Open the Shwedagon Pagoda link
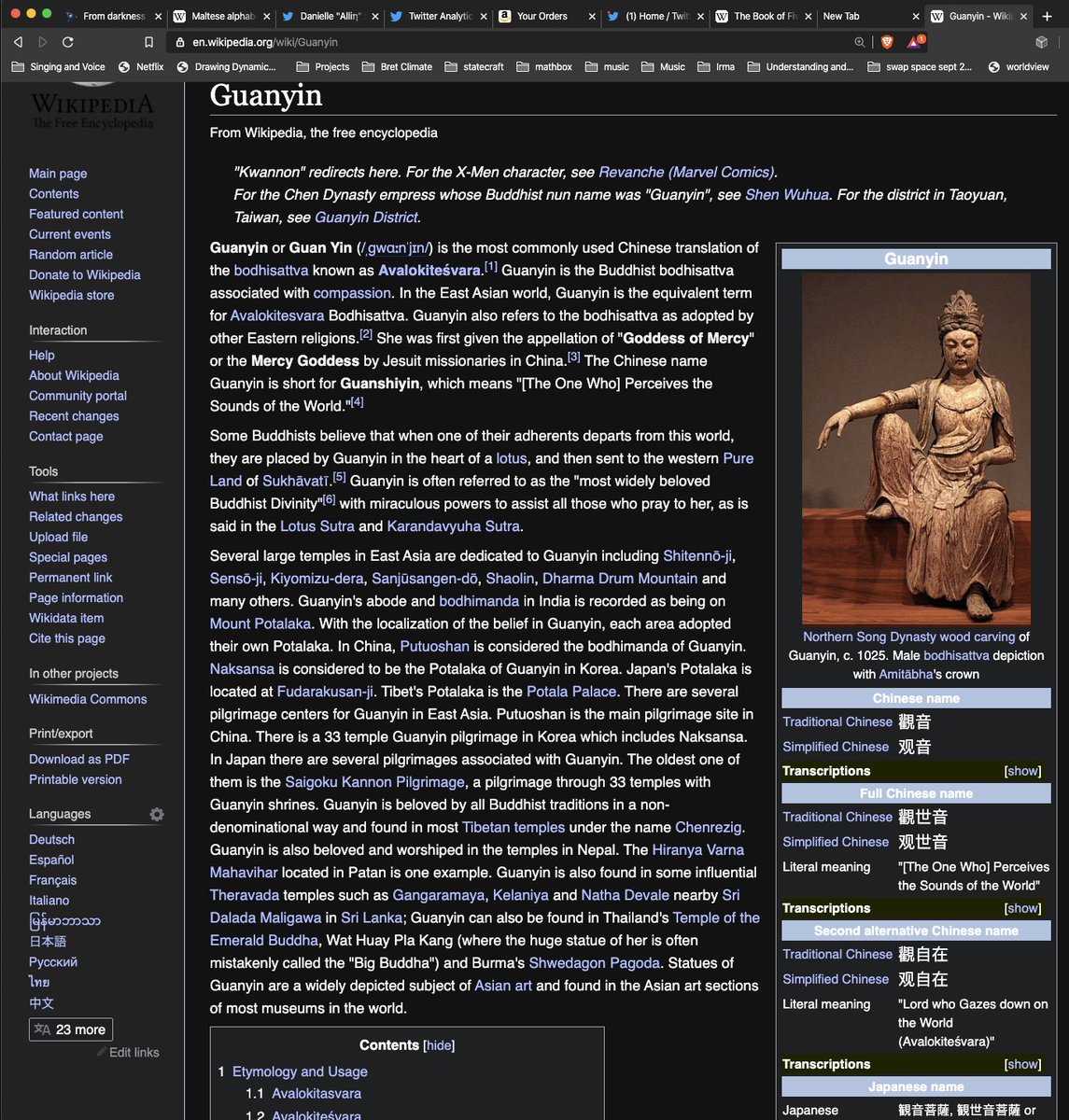Viewport: 1069px width, 1120px height. 595,963
